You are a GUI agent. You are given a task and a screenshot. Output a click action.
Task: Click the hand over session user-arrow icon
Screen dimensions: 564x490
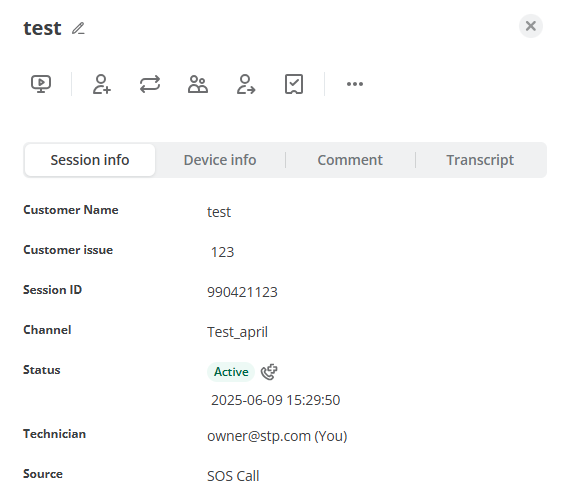[246, 84]
